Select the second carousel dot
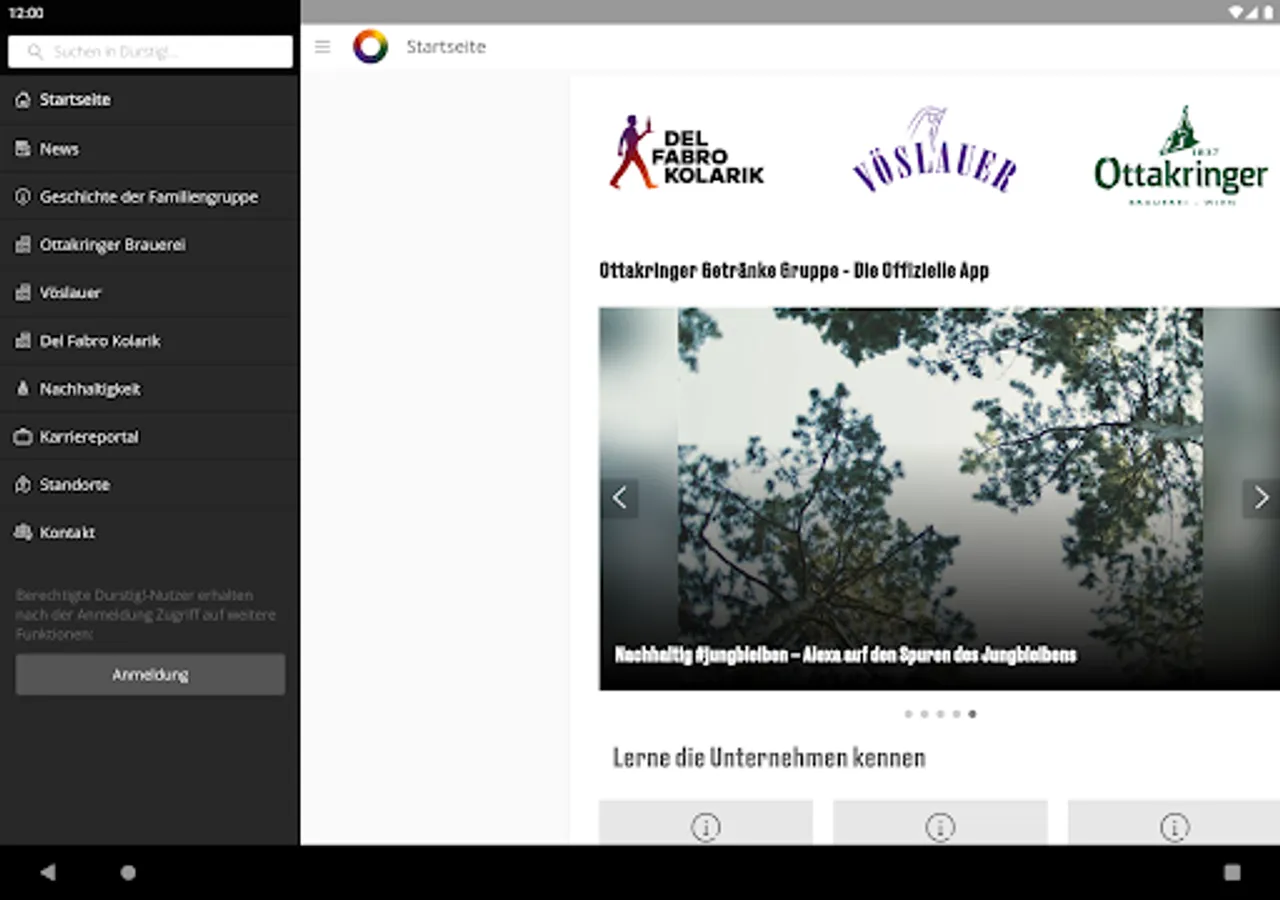1280x900 pixels. click(924, 714)
